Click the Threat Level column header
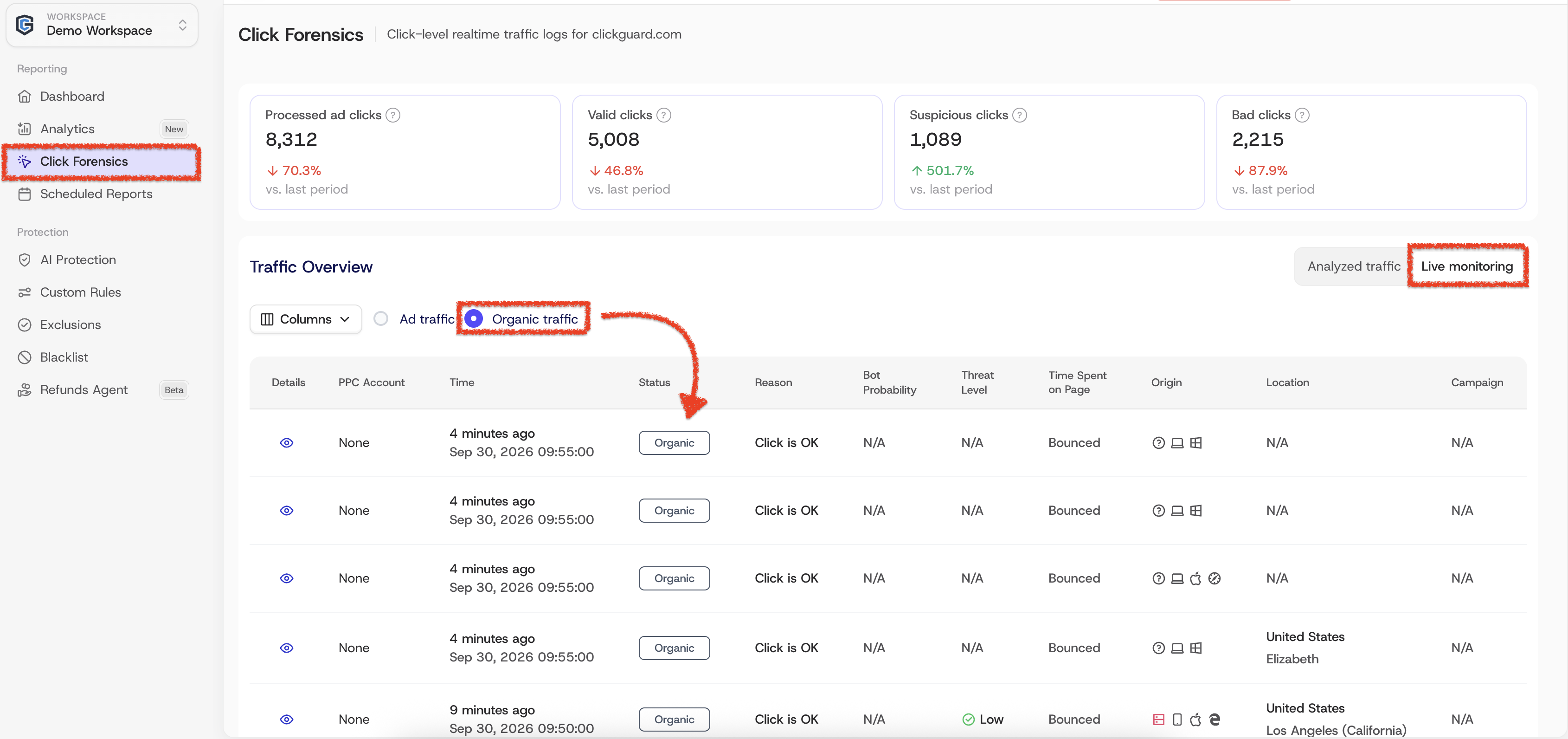This screenshot has height=739, width=1568. pos(977,382)
